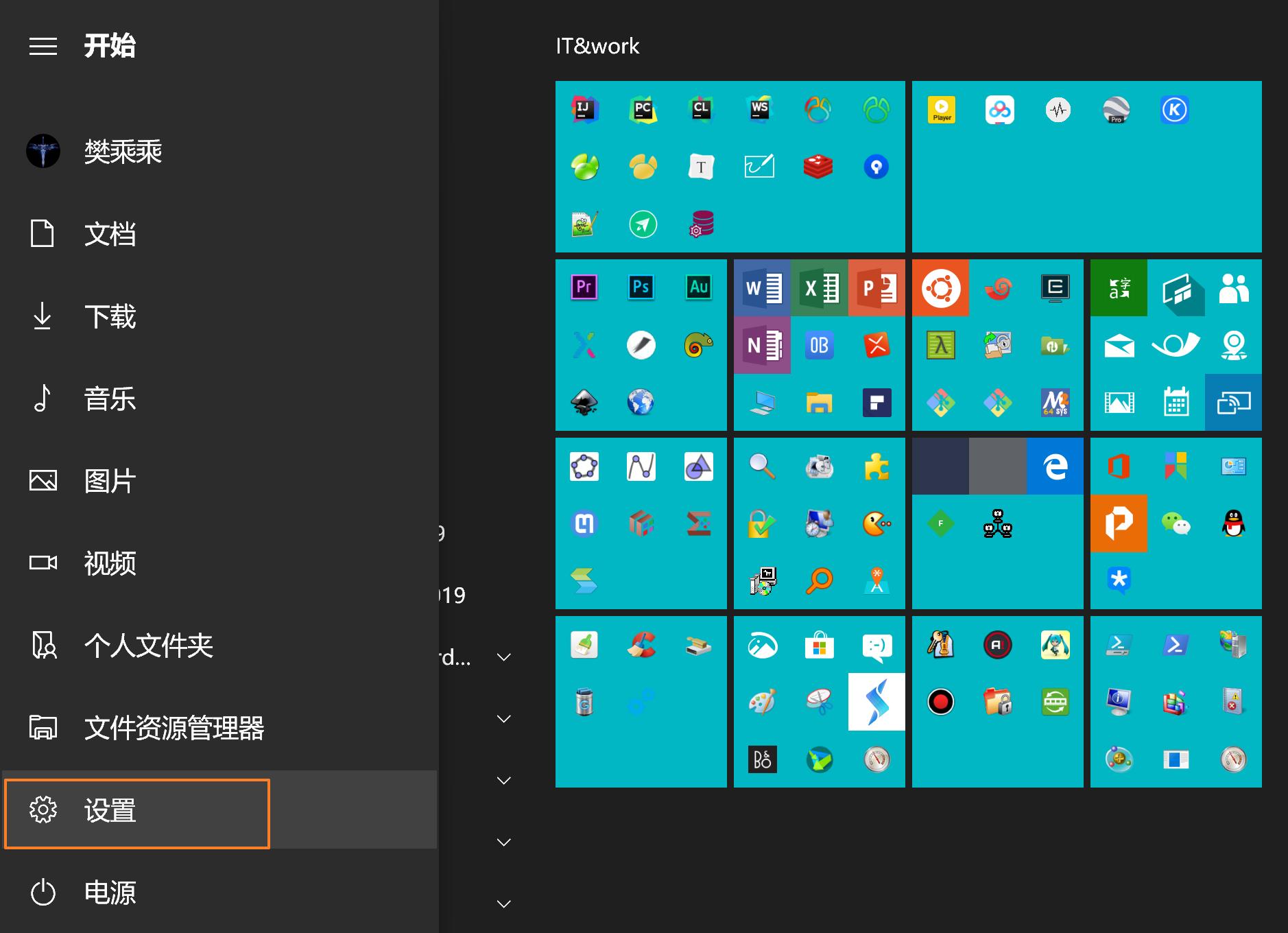Open the Premiere Pro tile
The height and width of the screenshot is (933, 1288).
584,287
